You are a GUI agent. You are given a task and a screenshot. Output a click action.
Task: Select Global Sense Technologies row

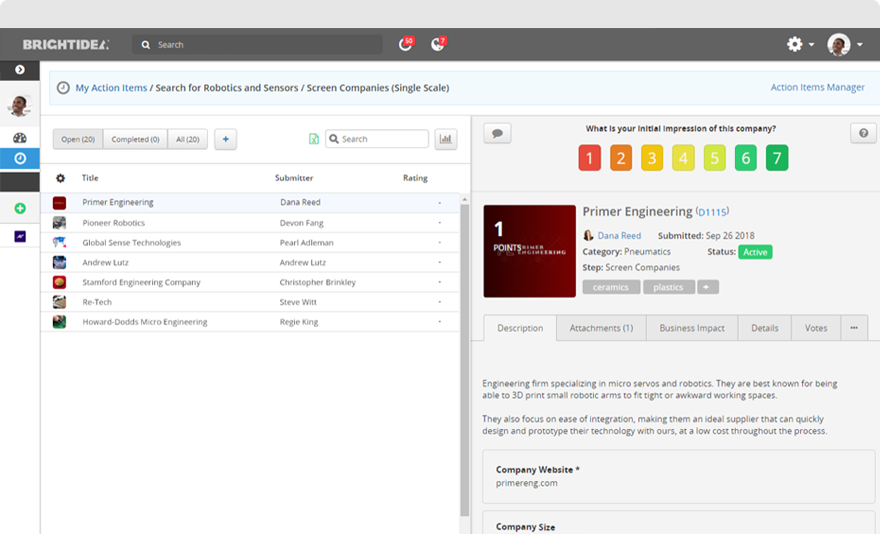coord(250,243)
